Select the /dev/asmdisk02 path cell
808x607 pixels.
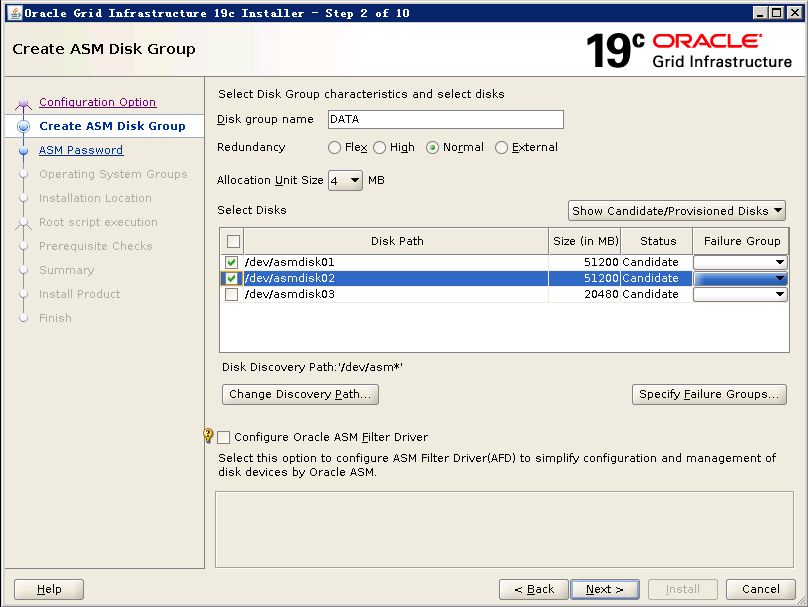396,278
